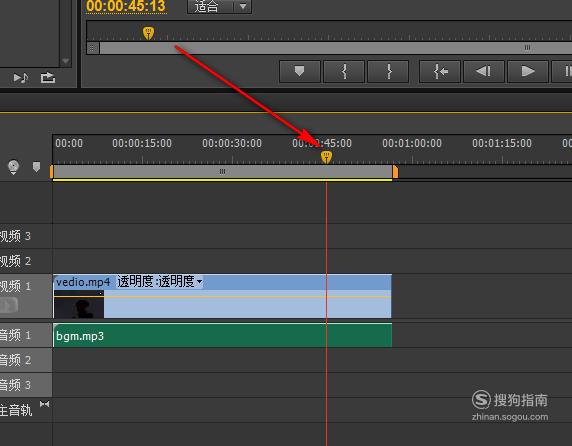Click the 视频 1 display style button
The width and height of the screenshot is (572, 446).
9,305
